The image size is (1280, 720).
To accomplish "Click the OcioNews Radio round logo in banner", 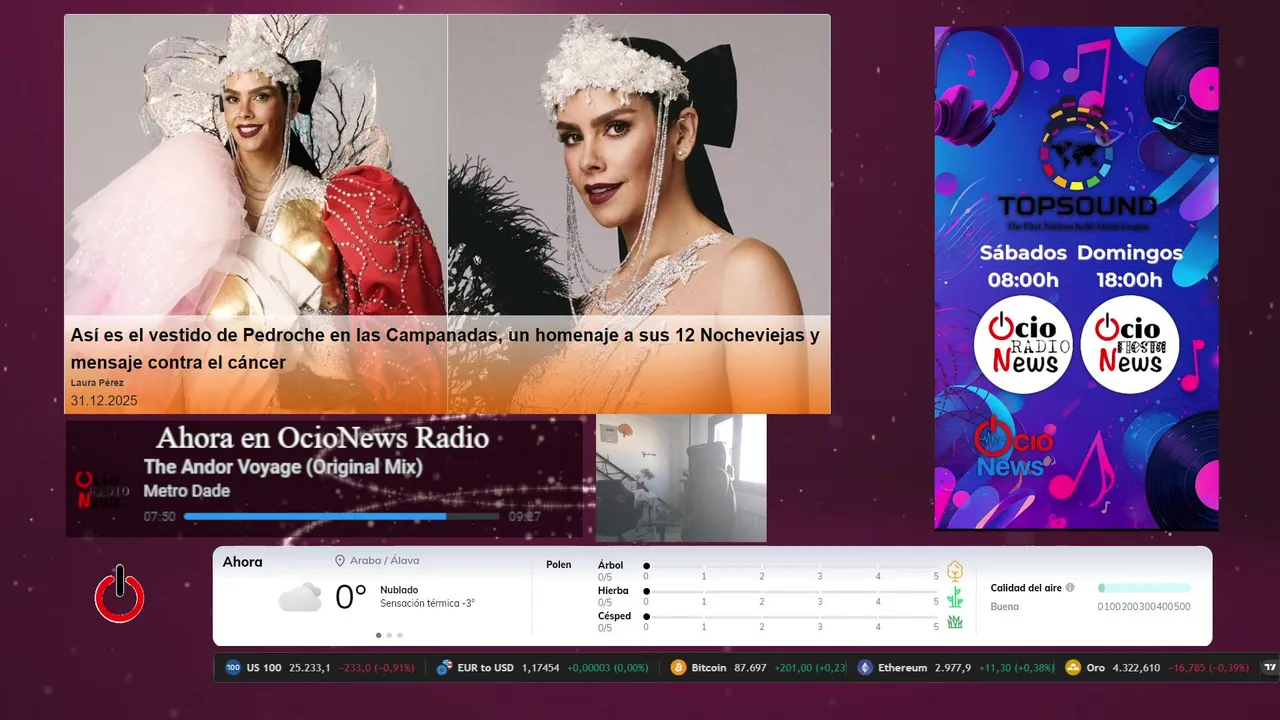I will pyautogui.click(x=1024, y=345).
